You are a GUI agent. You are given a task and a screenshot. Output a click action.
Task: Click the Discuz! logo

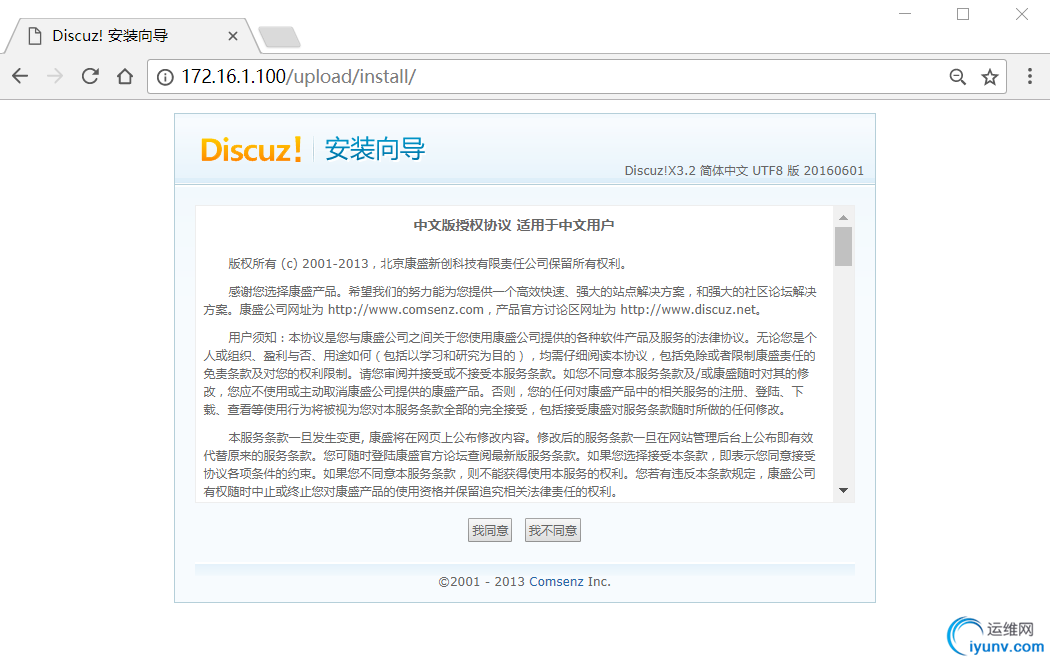point(251,149)
